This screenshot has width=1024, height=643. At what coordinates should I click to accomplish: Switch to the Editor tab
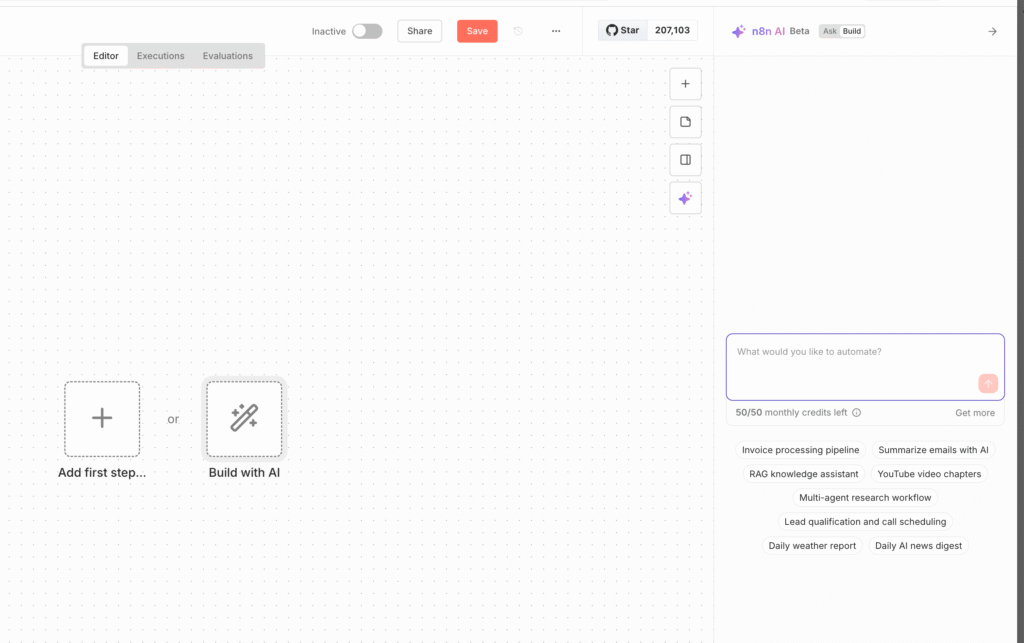click(106, 56)
